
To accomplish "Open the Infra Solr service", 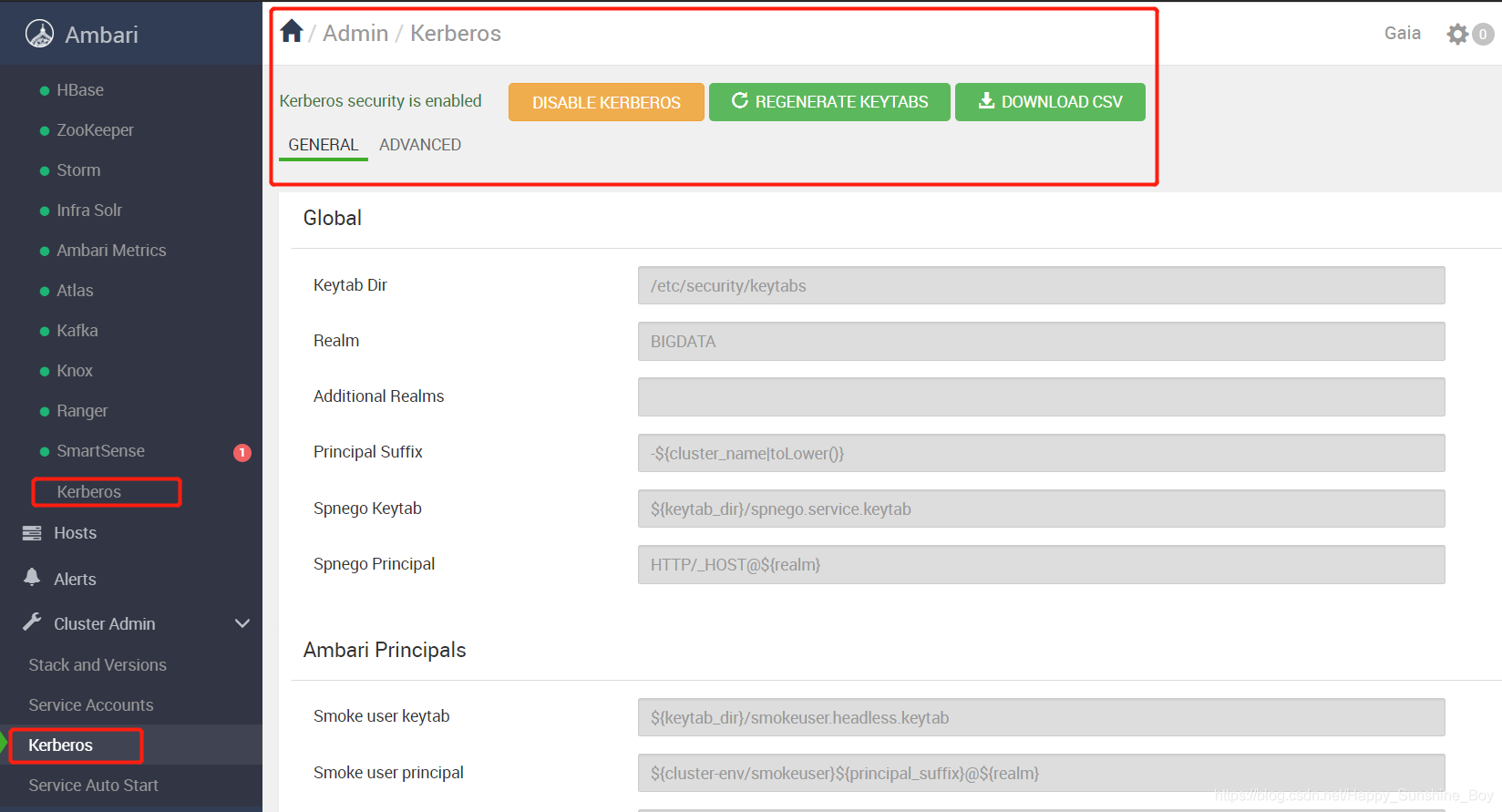I will click(x=89, y=211).
